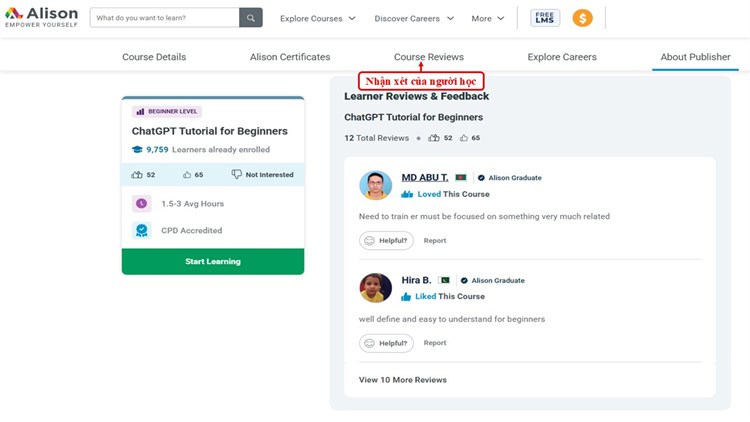Screen dimensions: 750x422
Task: Open the Alison Certificates tab
Action: pyautogui.click(x=290, y=57)
